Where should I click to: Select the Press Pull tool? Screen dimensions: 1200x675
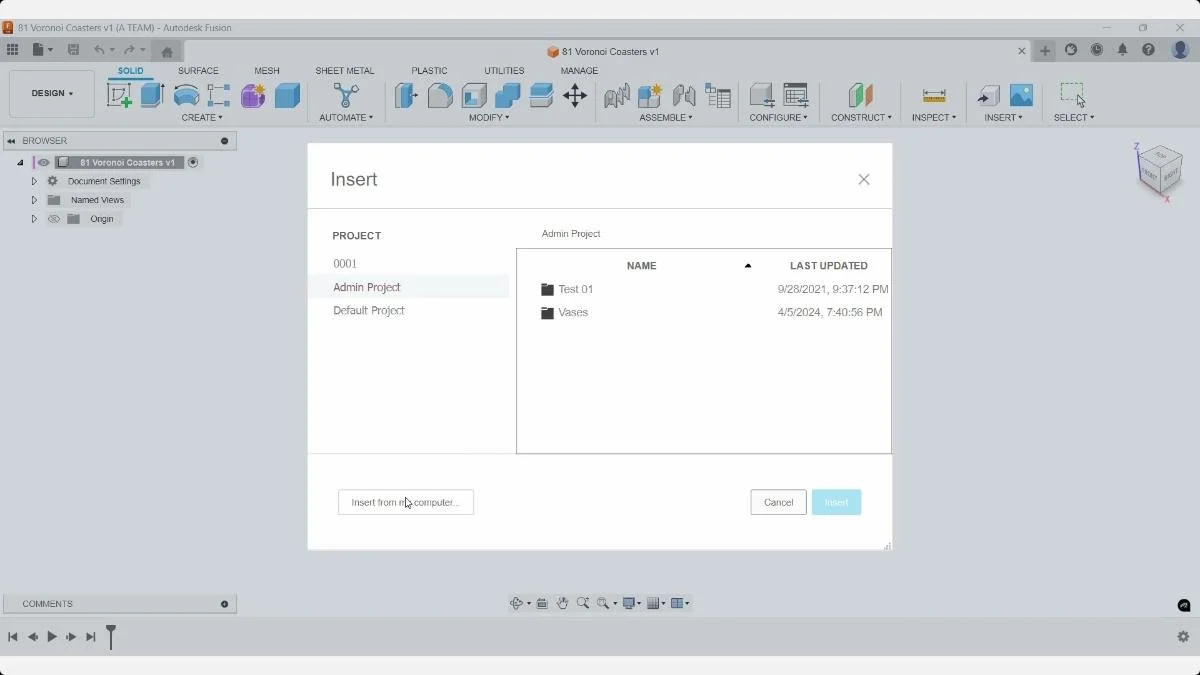[406, 95]
